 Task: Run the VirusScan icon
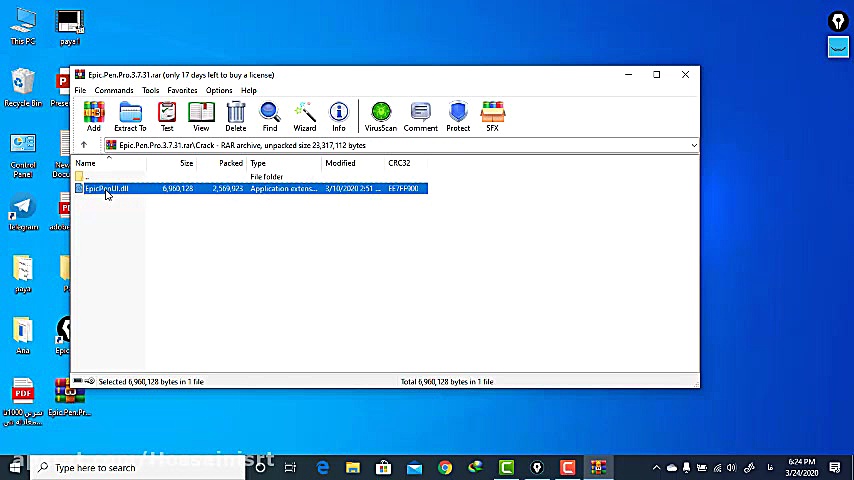[381, 116]
